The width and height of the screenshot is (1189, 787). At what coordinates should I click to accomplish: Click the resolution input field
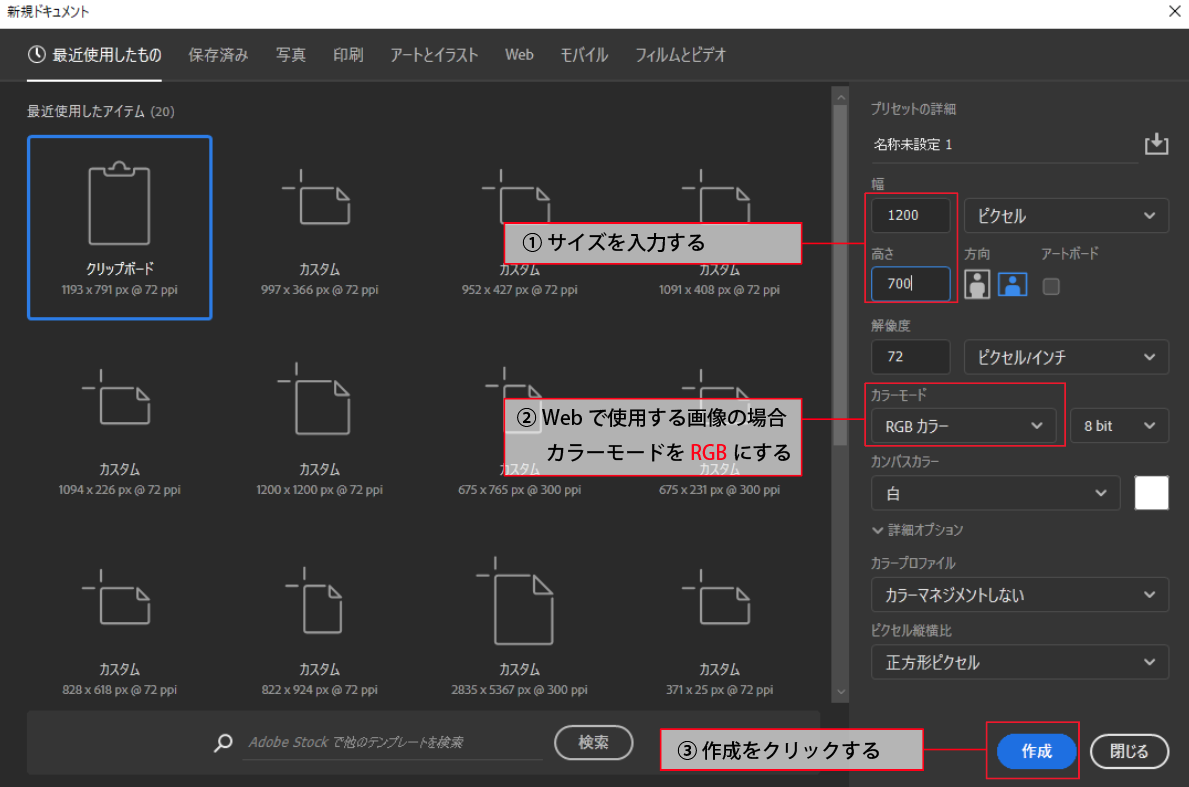[910, 357]
